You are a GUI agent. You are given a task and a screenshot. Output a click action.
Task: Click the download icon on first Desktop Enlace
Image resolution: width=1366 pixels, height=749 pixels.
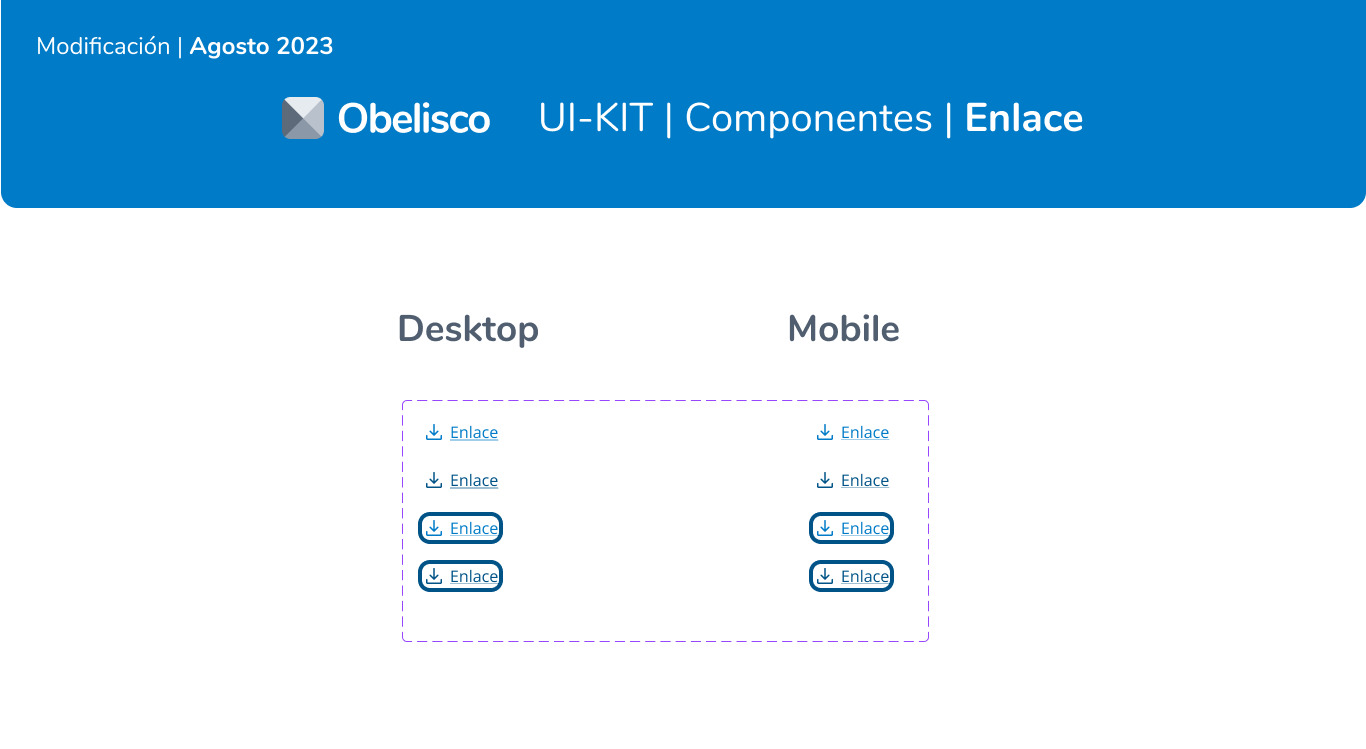(x=434, y=432)
